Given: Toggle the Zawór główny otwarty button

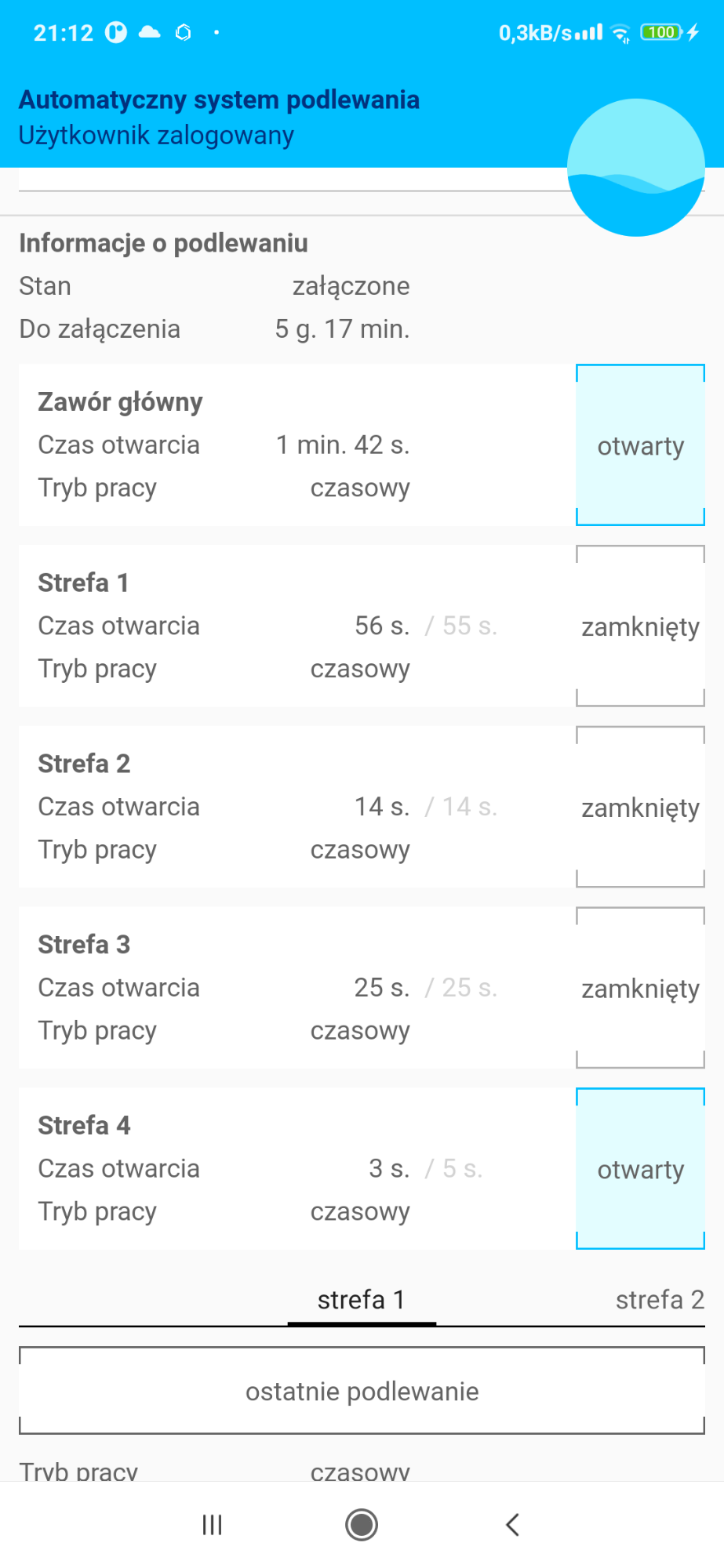Looking at the screenshot, I should [640, 445].
